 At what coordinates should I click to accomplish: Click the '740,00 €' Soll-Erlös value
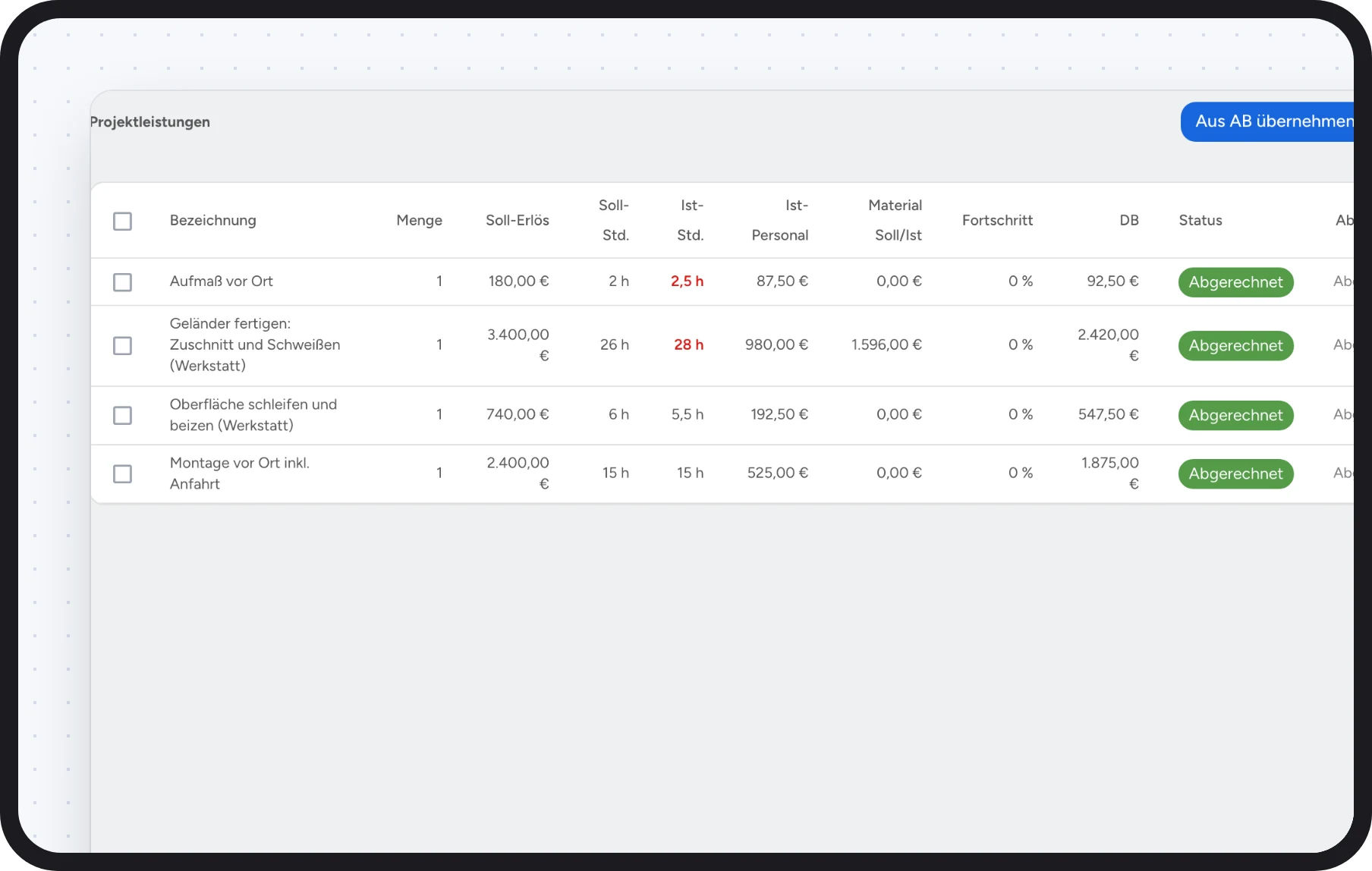click(x=518, y=414)
